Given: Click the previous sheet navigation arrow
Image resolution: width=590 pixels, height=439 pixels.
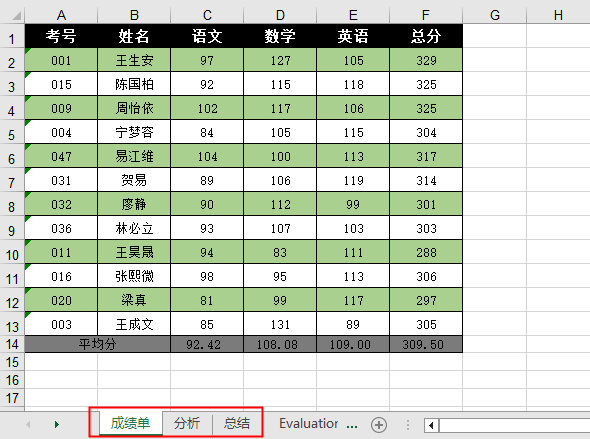Looking at the screenshot, I should [x=28, y=424].
